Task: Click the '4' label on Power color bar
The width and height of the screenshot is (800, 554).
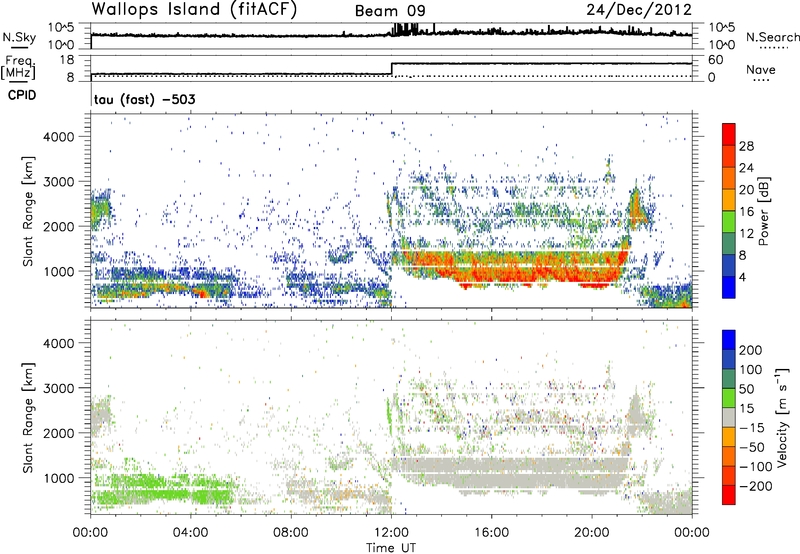Action: [742, 278]
